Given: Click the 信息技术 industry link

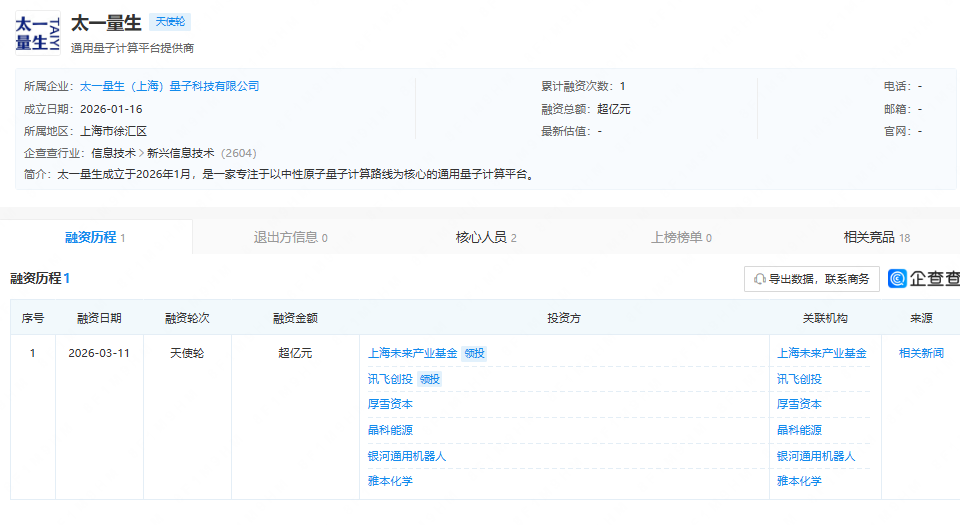Looking at the screenshot, I should (113, 153).
